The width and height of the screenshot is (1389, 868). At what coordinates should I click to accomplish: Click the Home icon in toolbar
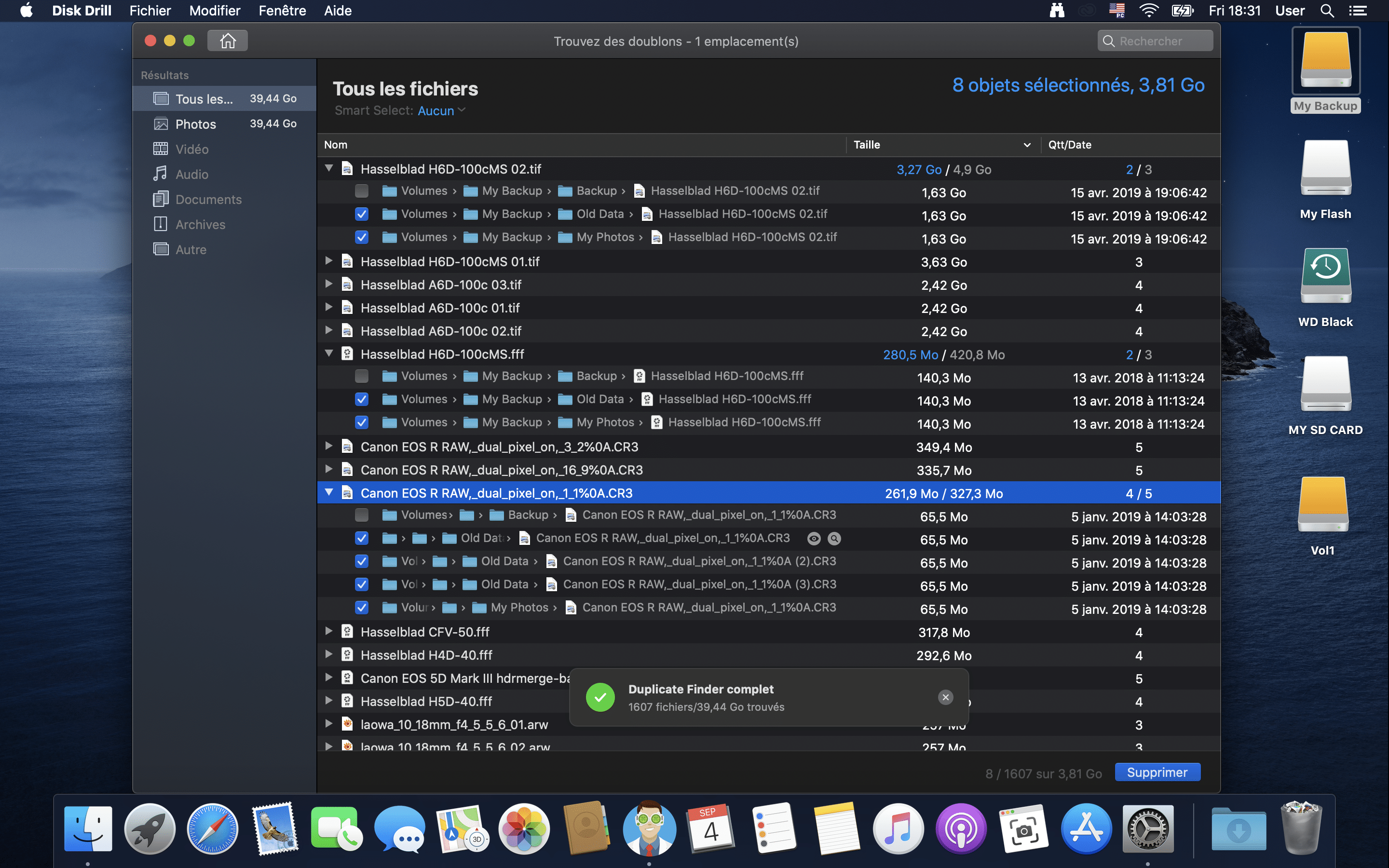pos(228,41)
